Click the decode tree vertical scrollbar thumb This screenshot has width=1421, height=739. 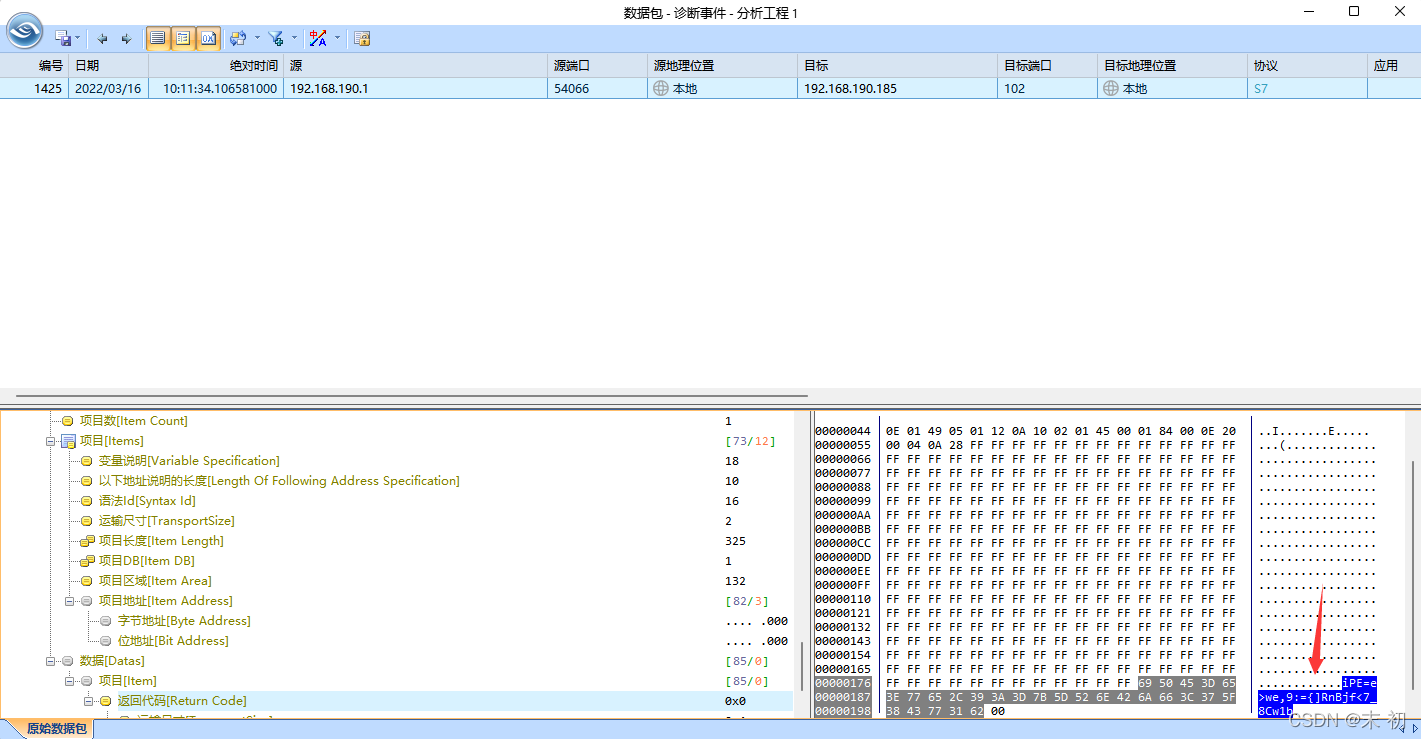click(801, 667)
